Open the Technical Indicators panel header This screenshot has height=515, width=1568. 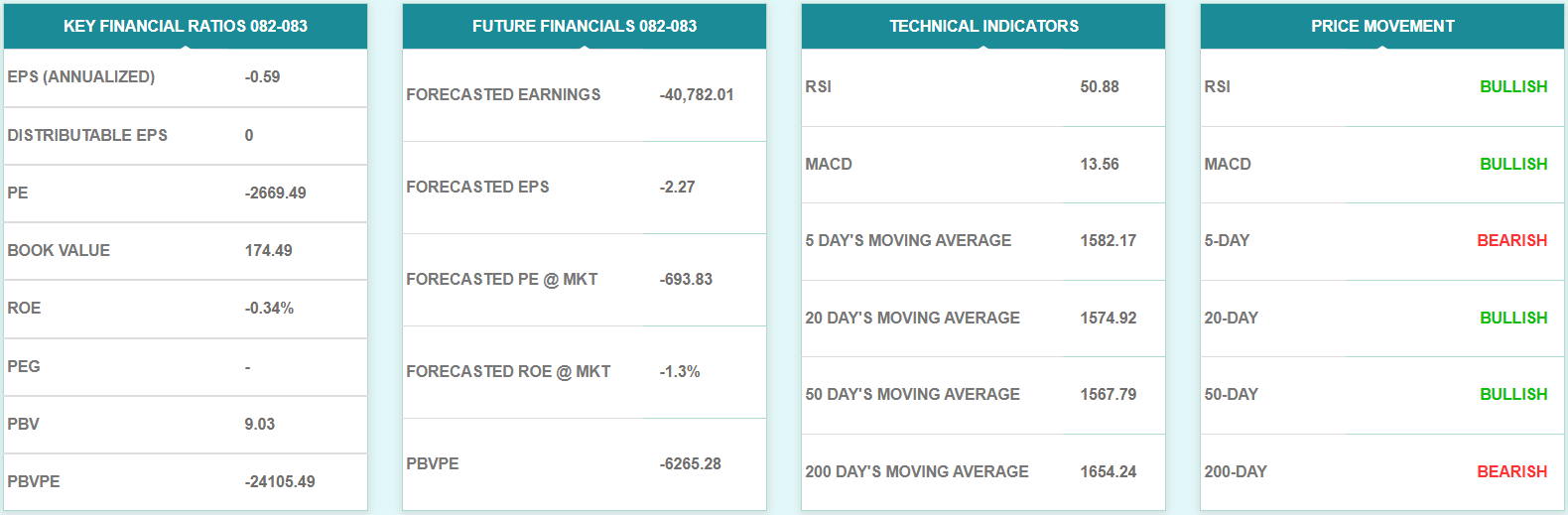pos(983,27)
